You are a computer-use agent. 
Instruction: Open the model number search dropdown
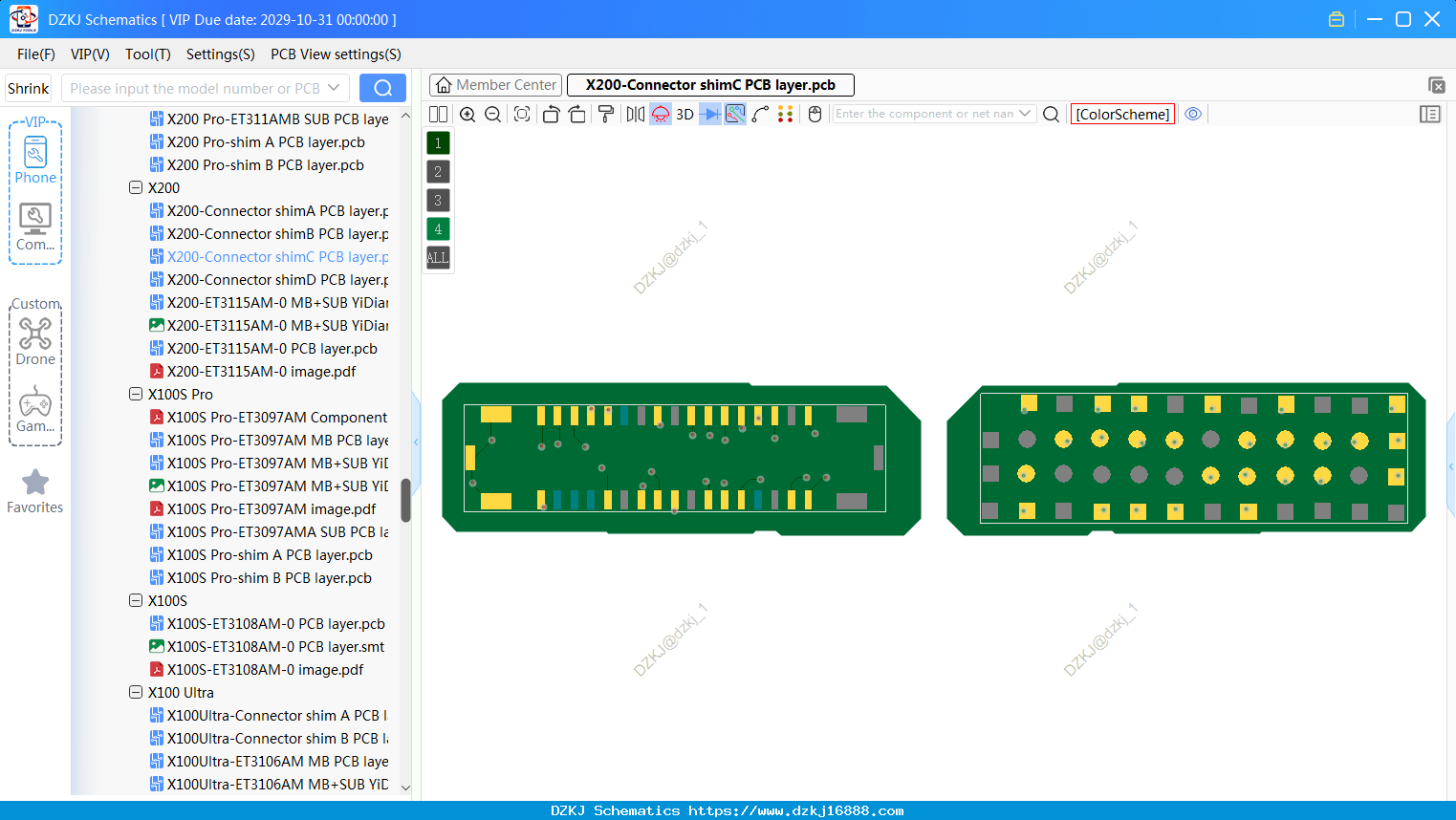point(334,88)
